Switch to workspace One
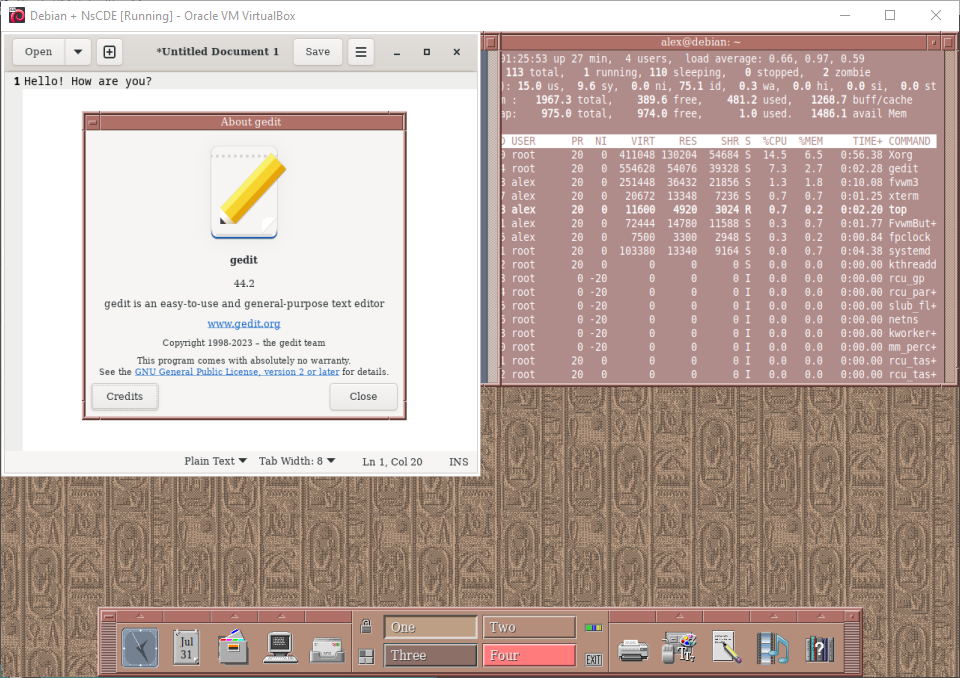The width and height of the screenshot is (960, 678). pos(431,627)
